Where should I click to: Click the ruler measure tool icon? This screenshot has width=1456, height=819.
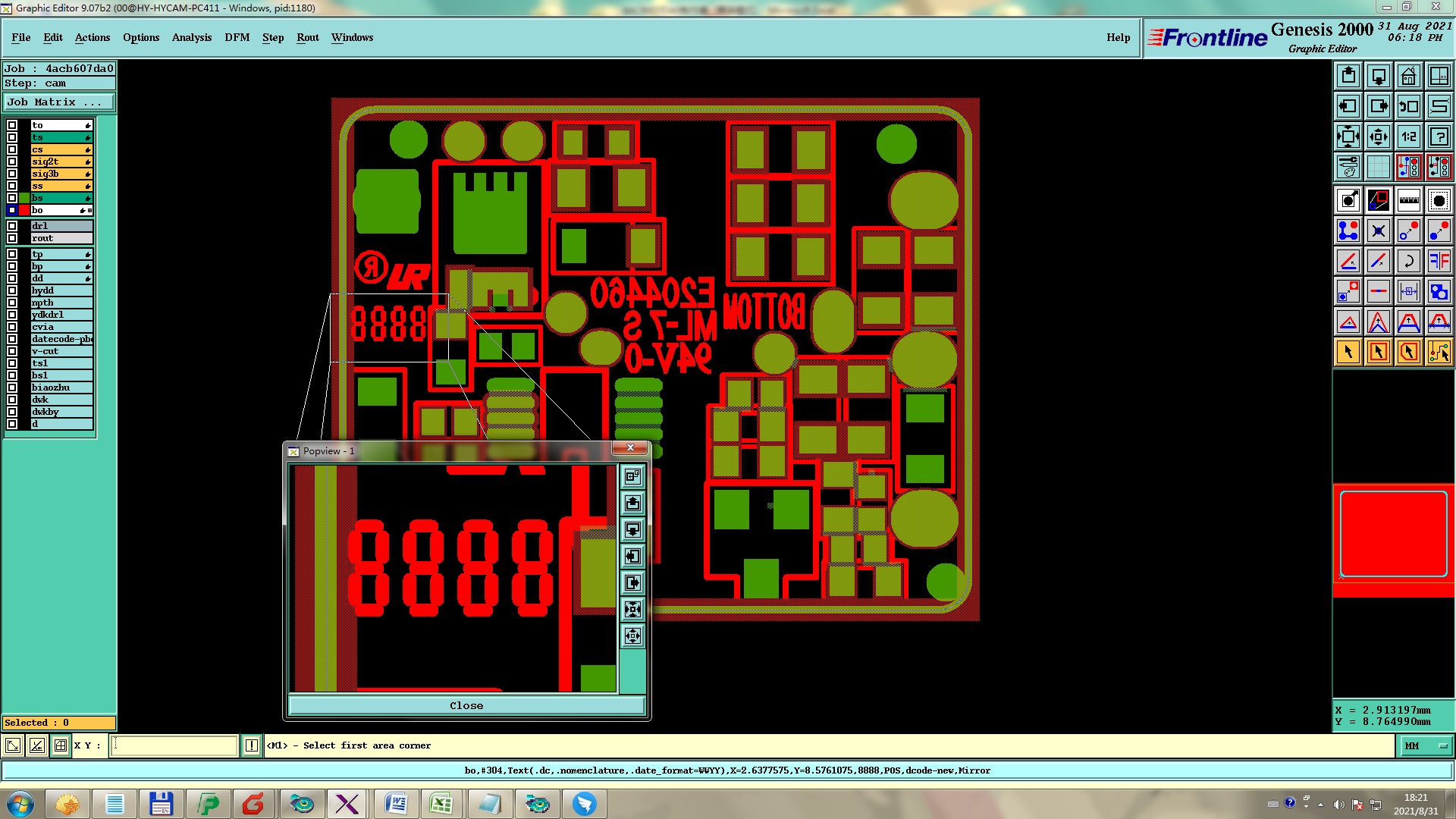pyautogui.click(x=1408, y=200)
